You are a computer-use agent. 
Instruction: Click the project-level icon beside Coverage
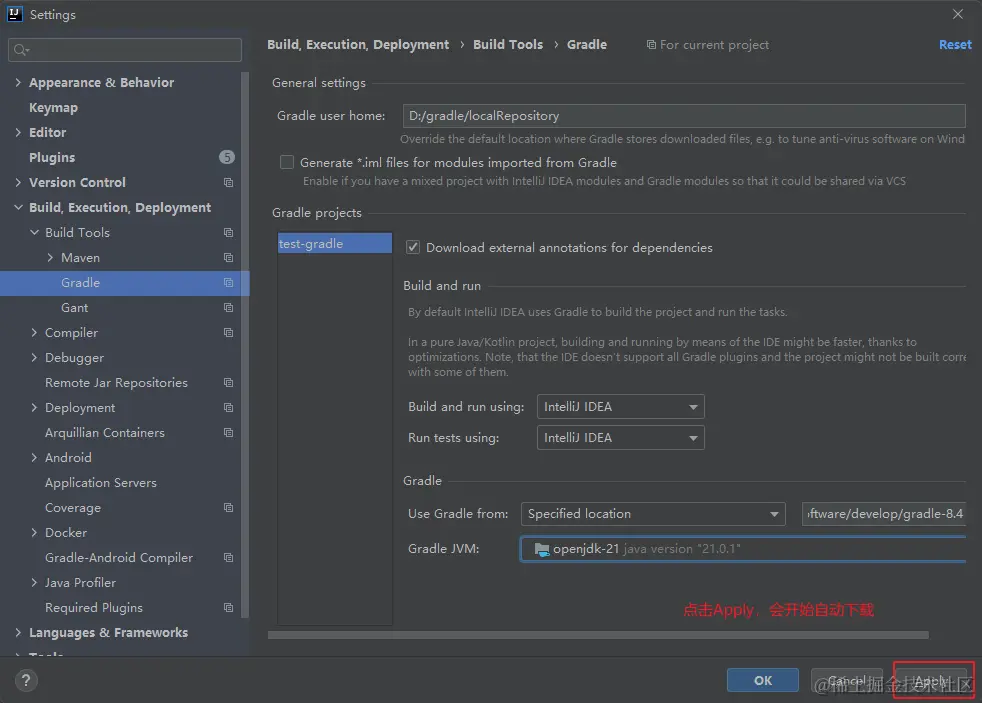pyautogui.click(x=229, y=508)
